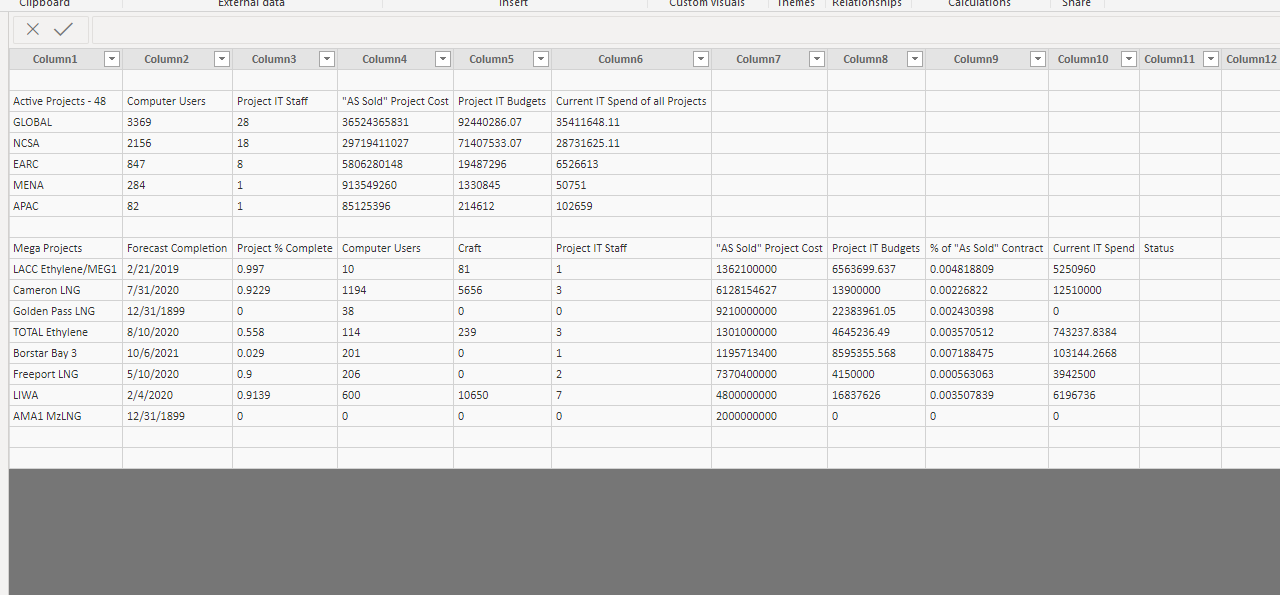This screenshot has width=1280, height=595.
Task: Open Column3 filter dropdown arrow
Action: click(326, 59)
